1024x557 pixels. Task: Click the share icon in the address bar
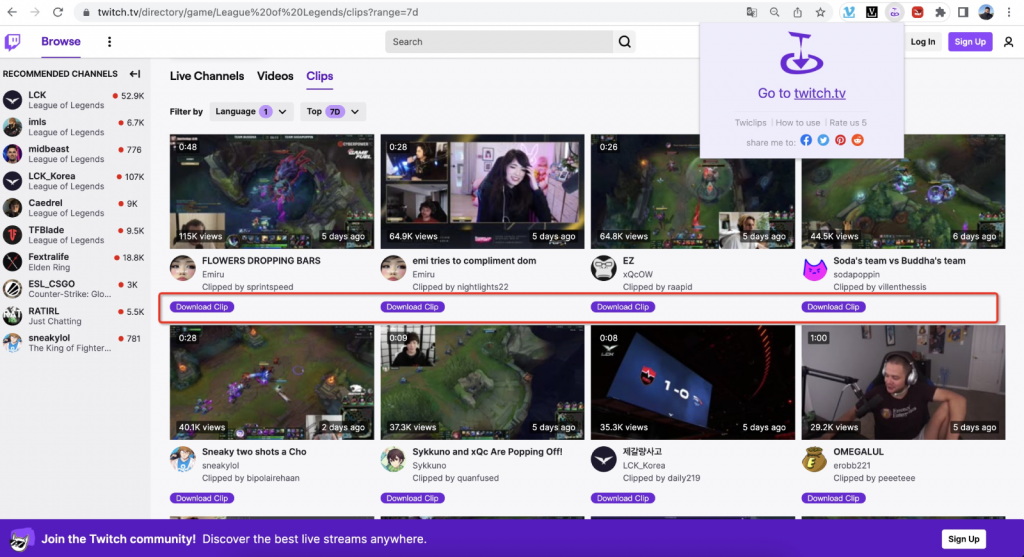(797, 12)
